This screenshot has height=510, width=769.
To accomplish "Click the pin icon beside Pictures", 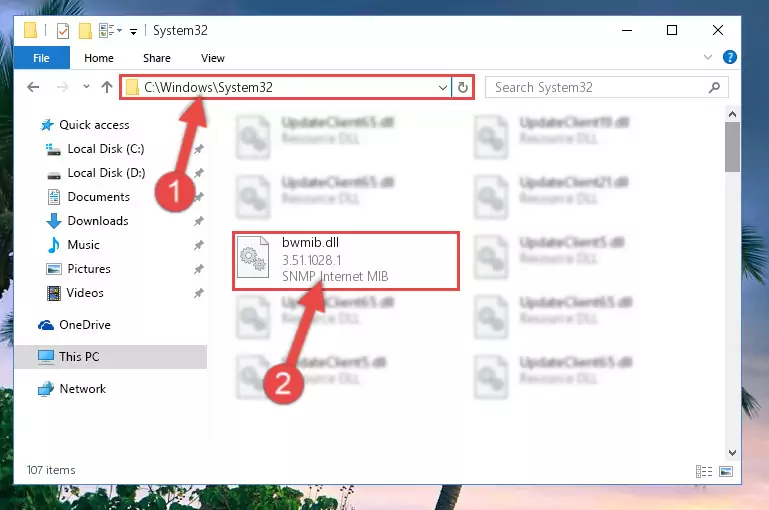I will pyautogui.click(x=198, y=269).
